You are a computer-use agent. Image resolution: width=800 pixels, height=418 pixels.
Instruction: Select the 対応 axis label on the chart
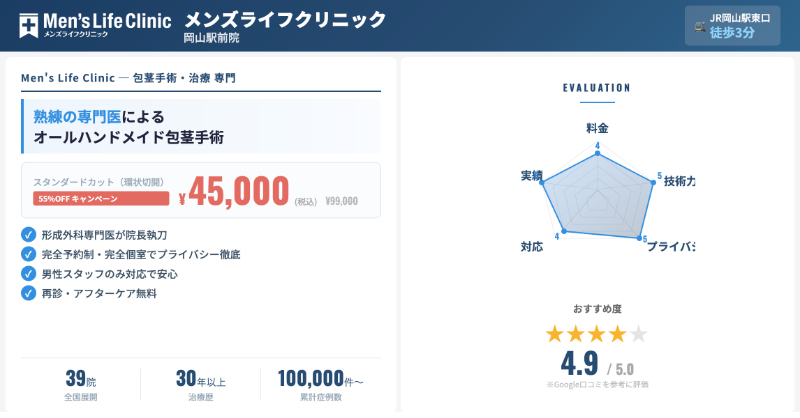pos(531,246)
